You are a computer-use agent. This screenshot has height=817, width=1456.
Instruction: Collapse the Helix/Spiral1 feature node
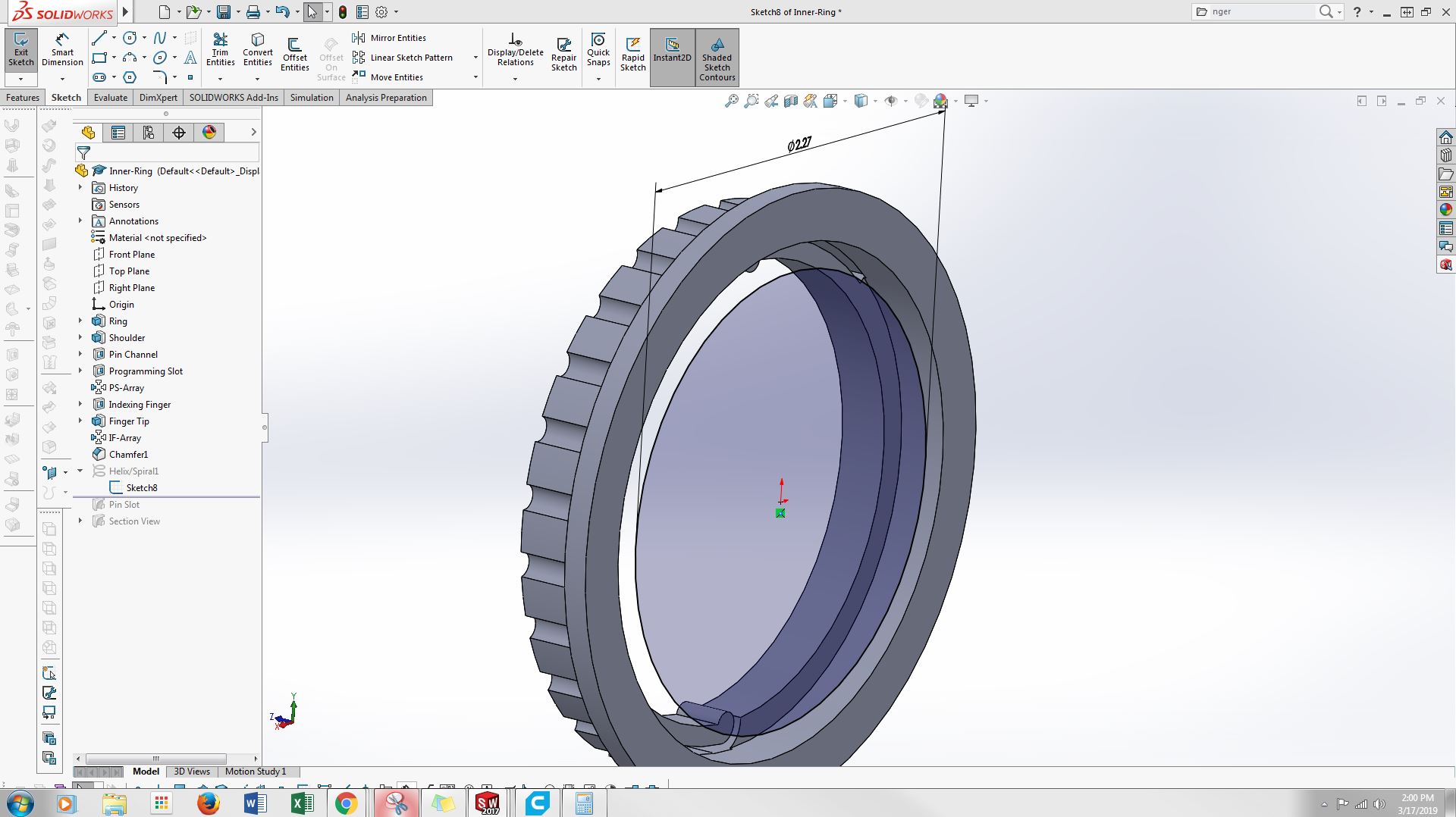(x=80, y=471)
